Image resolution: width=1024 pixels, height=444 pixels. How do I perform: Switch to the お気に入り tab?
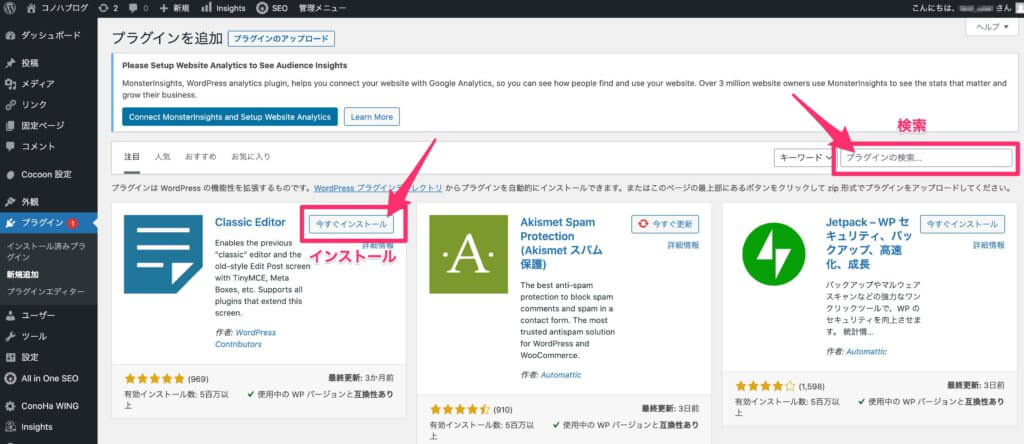coord(251,157)
